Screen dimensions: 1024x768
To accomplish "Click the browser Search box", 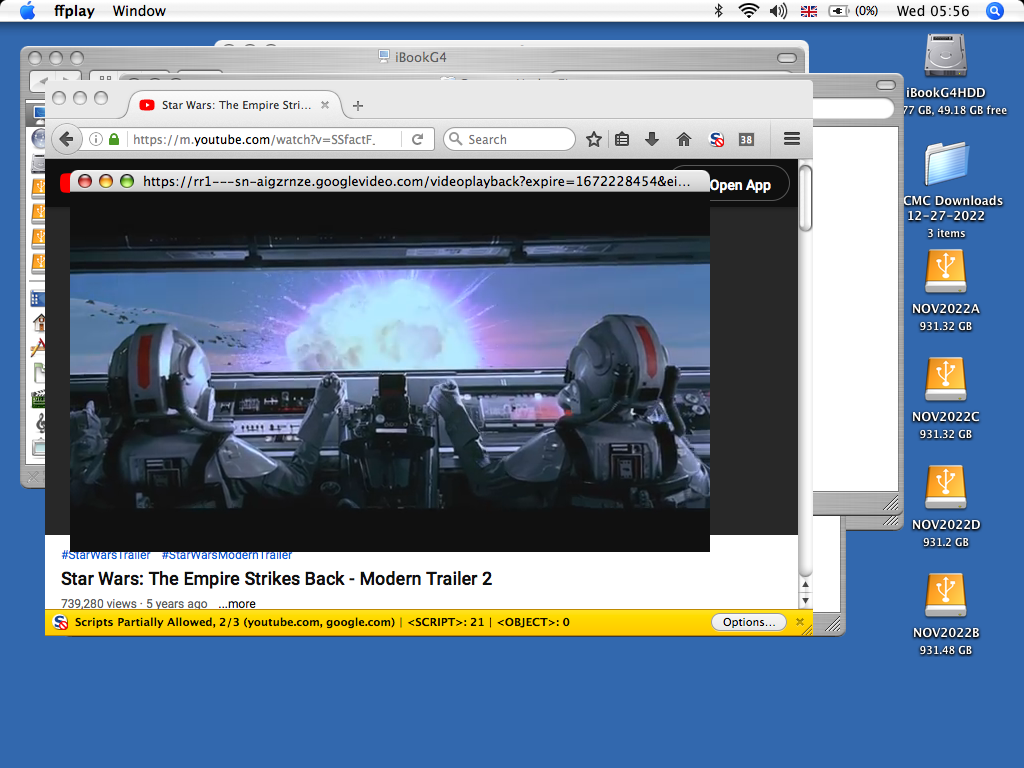I will [509, 139].
